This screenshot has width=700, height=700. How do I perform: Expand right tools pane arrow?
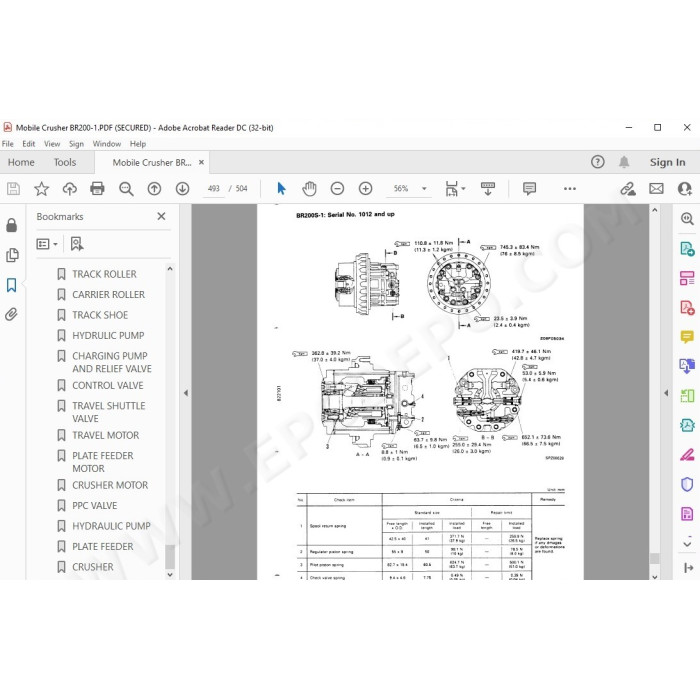coord(666,393)
